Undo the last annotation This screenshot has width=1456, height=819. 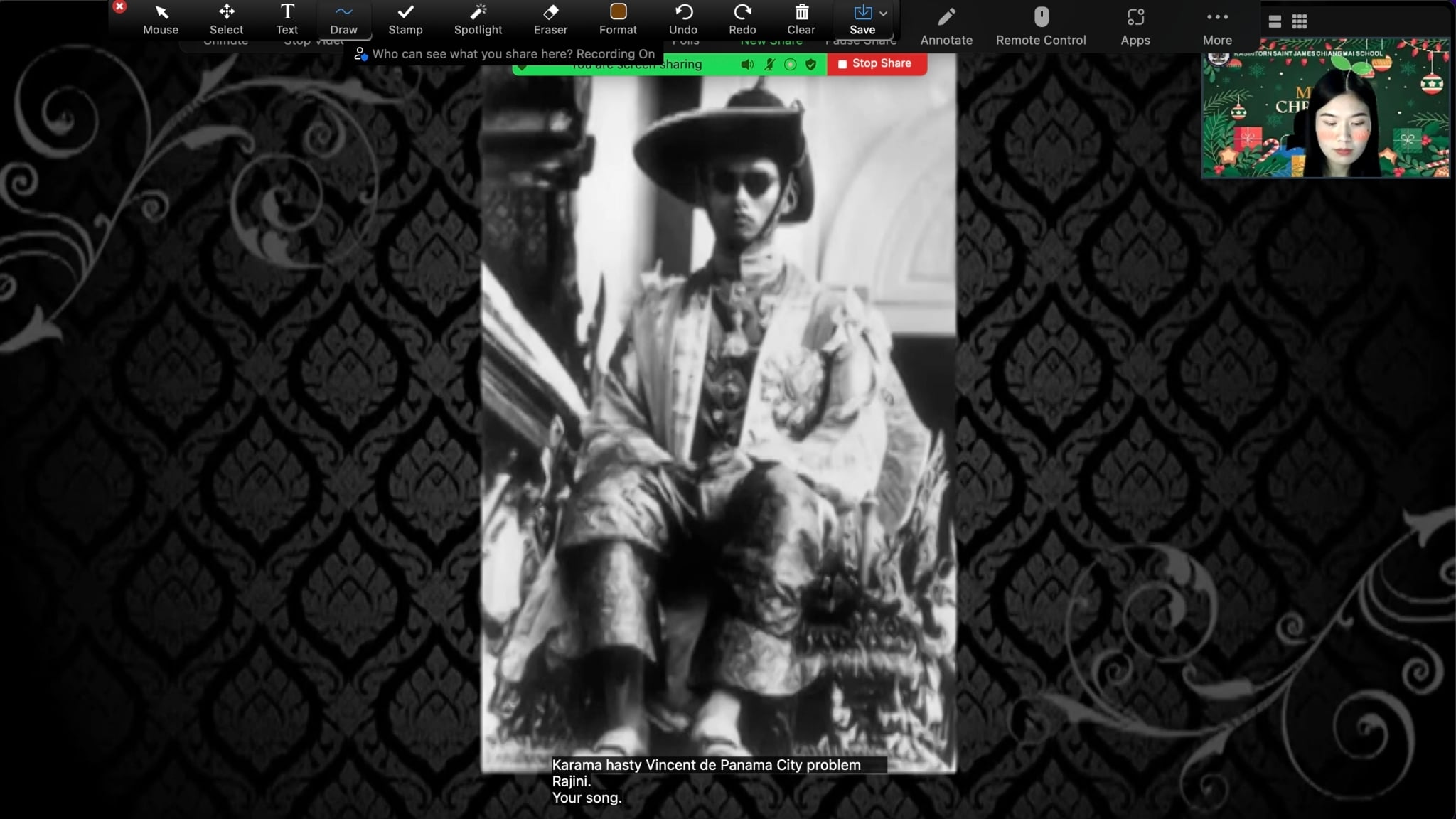coord(682,19)
